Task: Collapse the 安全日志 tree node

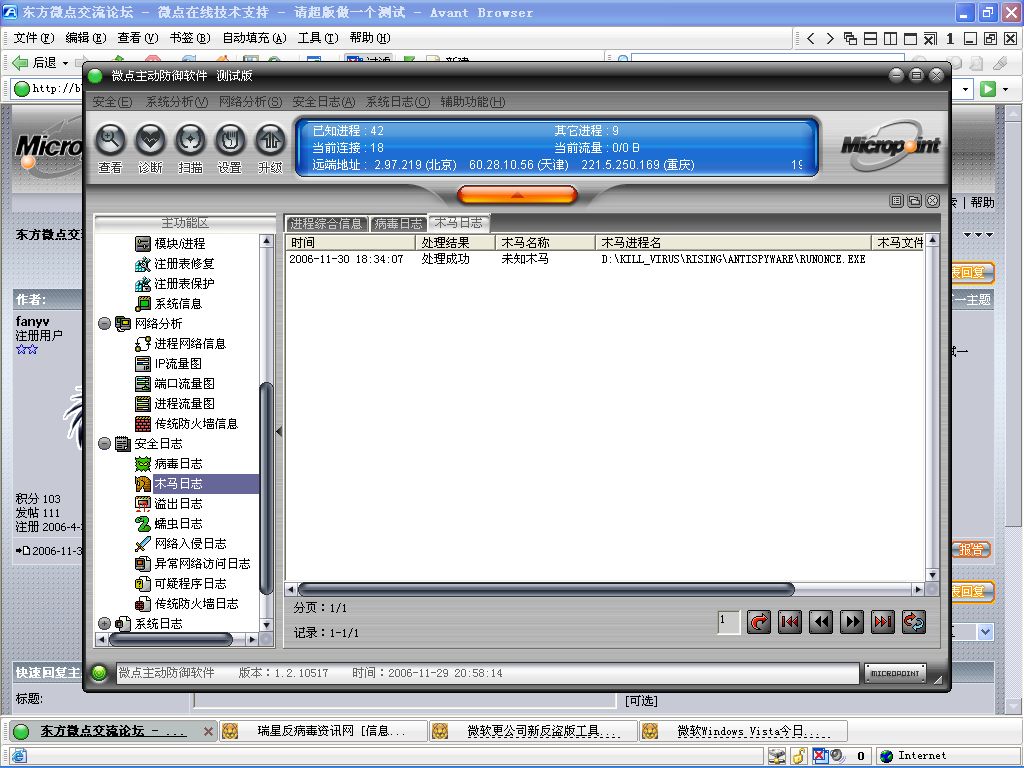Action: tap(104, 444)
